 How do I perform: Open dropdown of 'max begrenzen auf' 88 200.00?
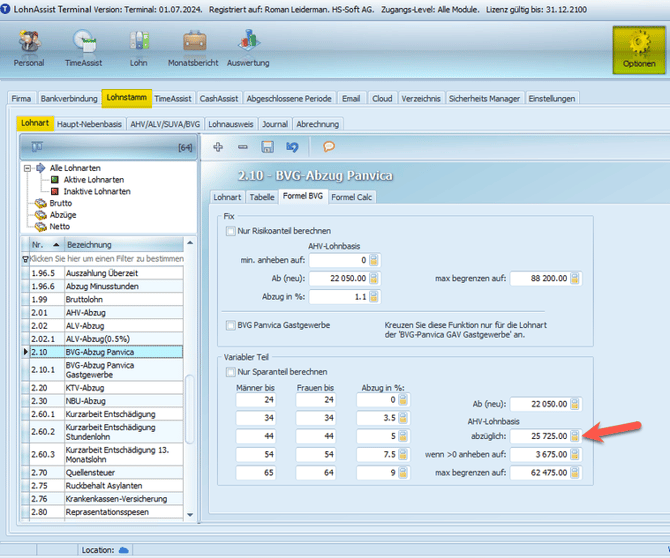(574, 279)
